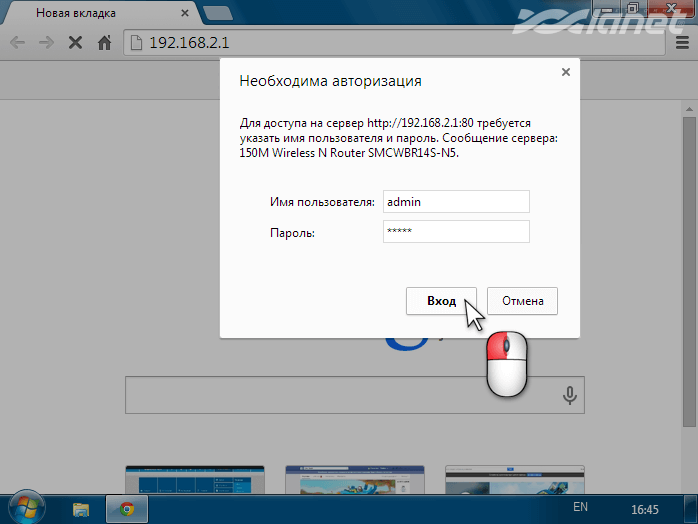This screenshot has width=698, height=524.
Task: Click the microphone voice search icon
Action: click(x=570, y=396)
